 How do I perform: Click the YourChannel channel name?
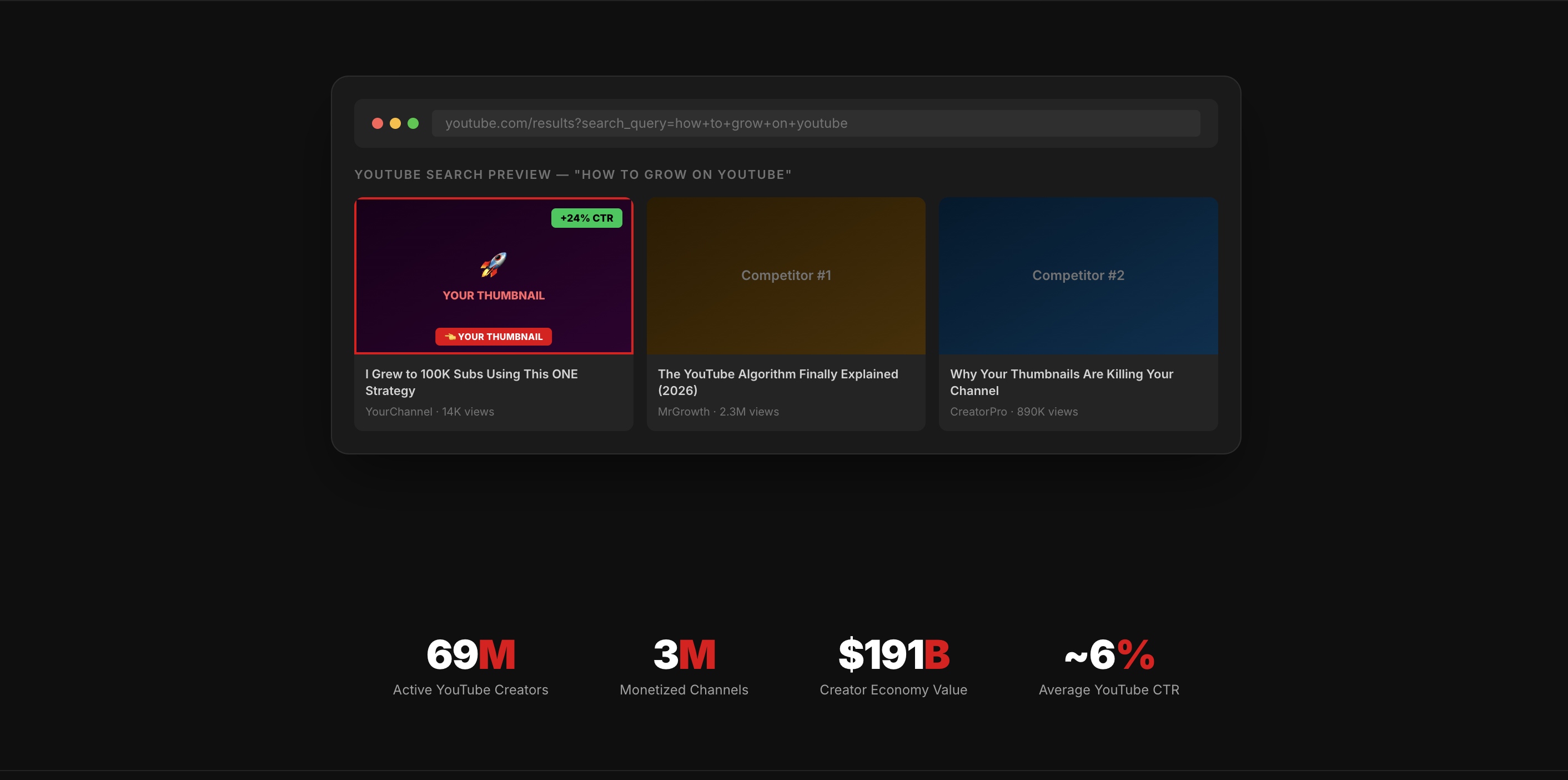tap(399, 412)
